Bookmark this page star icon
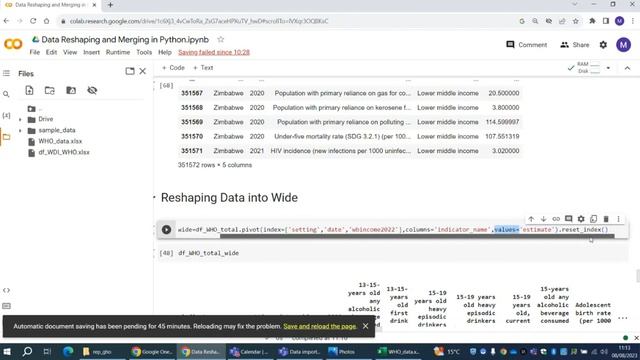This screenshot has width=640, height=360. (x=576, y=21)
